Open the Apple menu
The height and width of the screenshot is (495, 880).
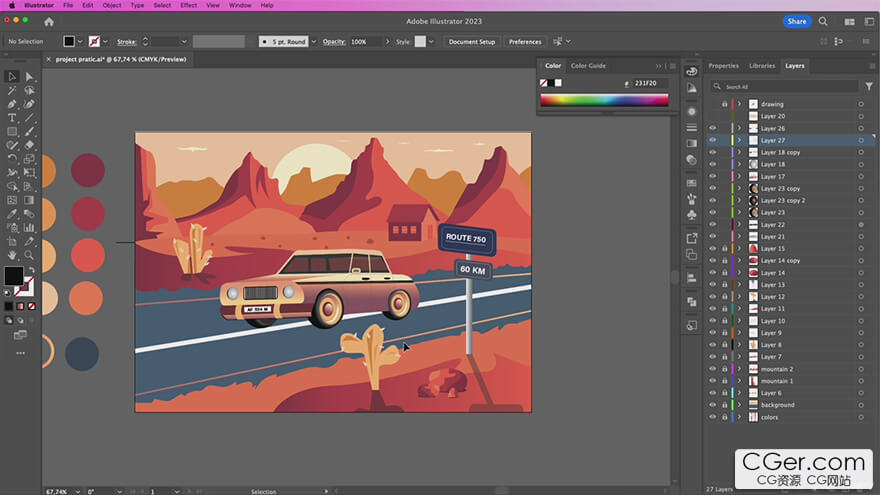(12, 5)
